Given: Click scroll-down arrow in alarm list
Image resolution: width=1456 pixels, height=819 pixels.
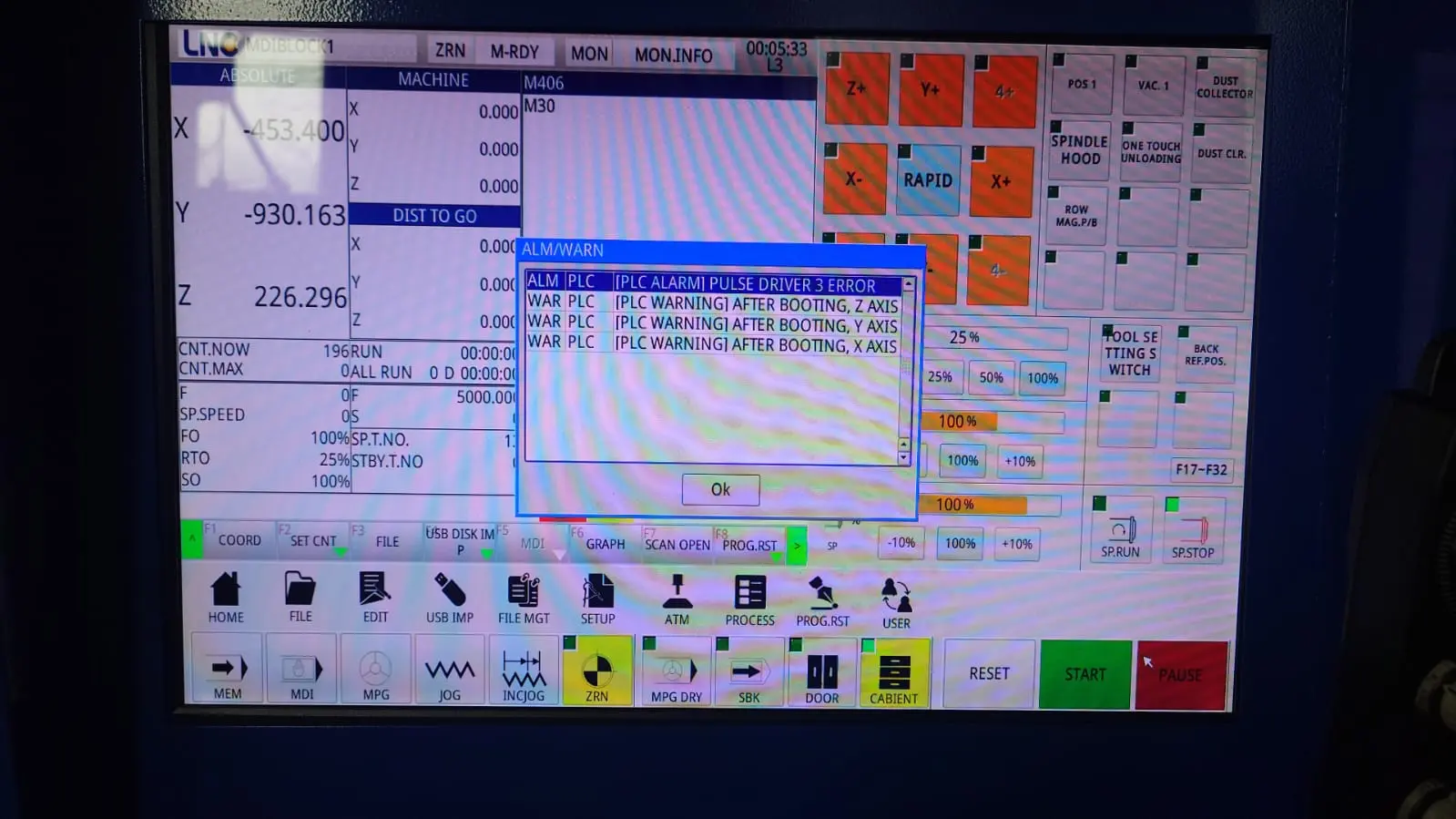Looking at the screenshot, I should pos(904,458).
